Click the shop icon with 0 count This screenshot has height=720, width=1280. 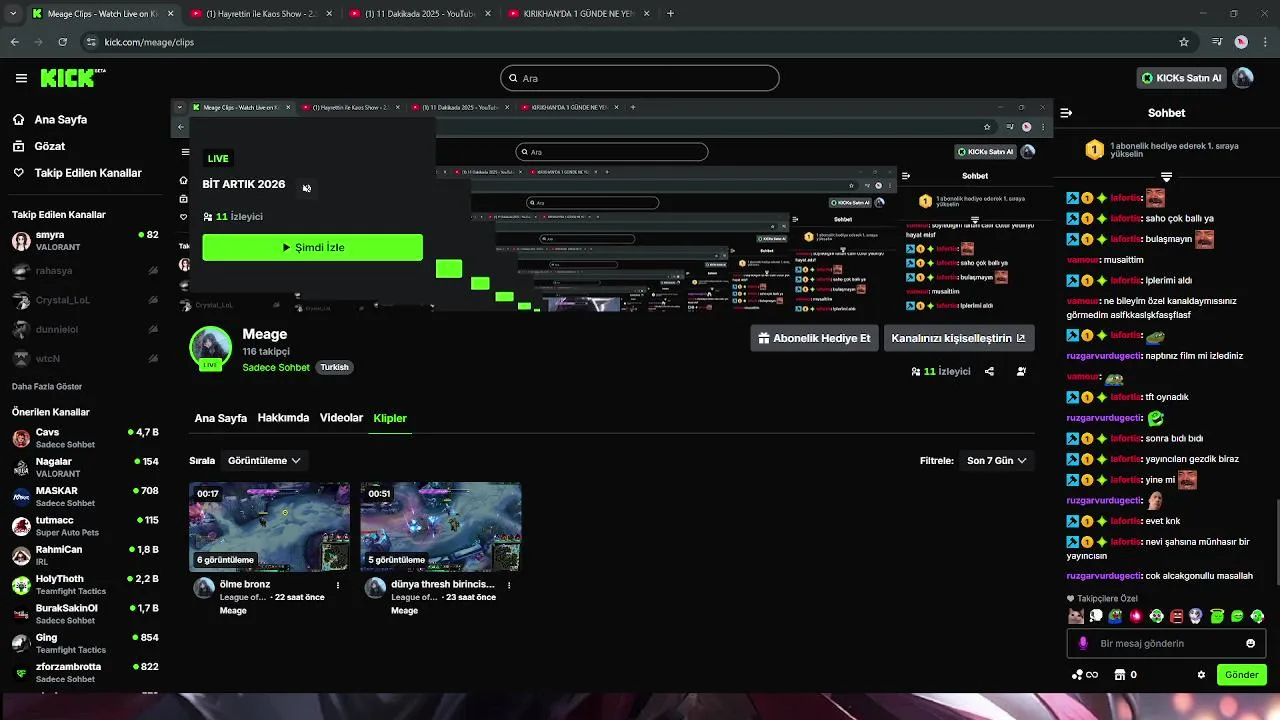[x=1126, y=675]
